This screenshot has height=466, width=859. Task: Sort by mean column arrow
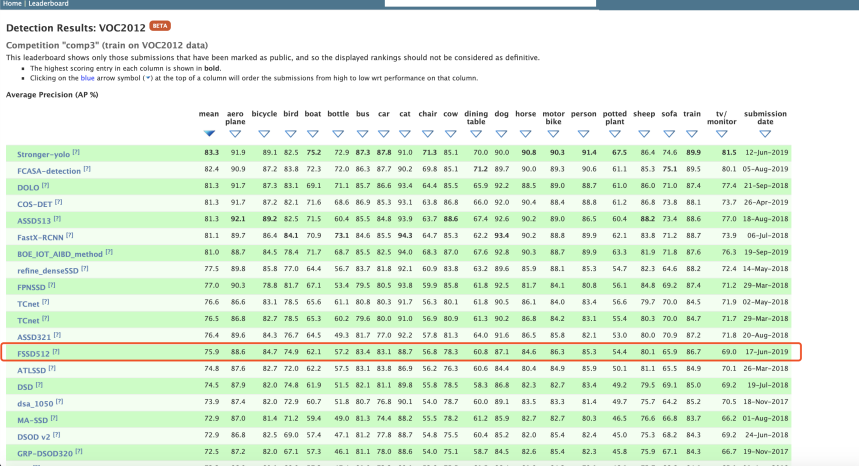coord(209,133)
